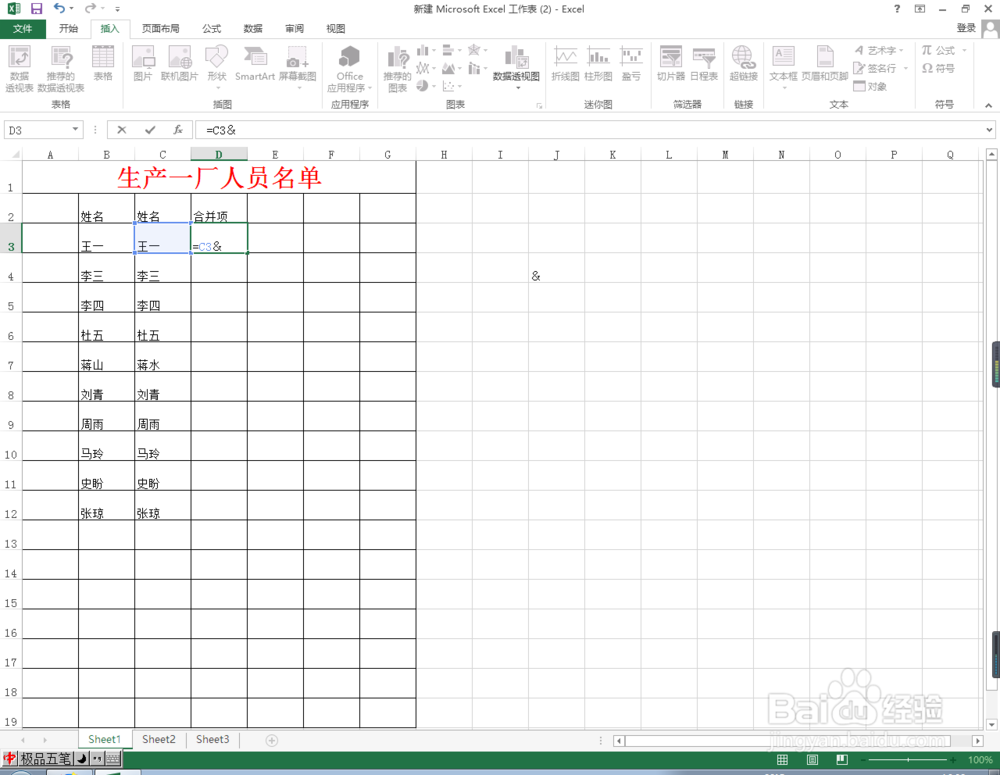Open the Name Box dropdown
This screenshot has width=1000, height=775.
tap(75, 130)
